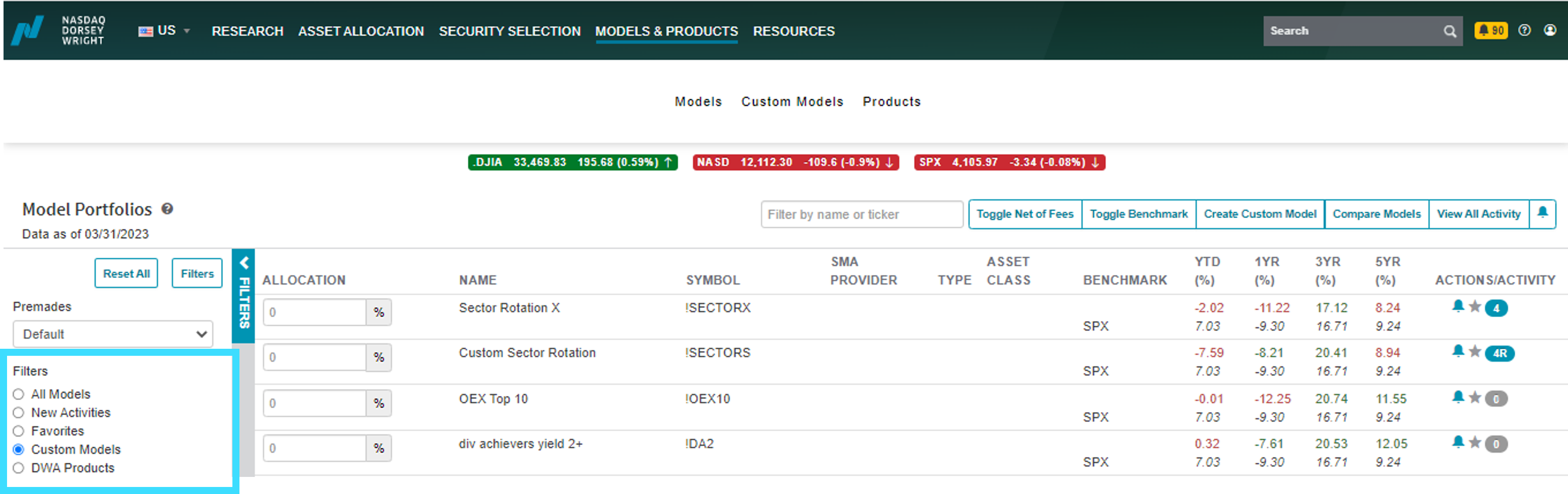Open the 0 activity badge for OEX Top 10

point(1496,399)
